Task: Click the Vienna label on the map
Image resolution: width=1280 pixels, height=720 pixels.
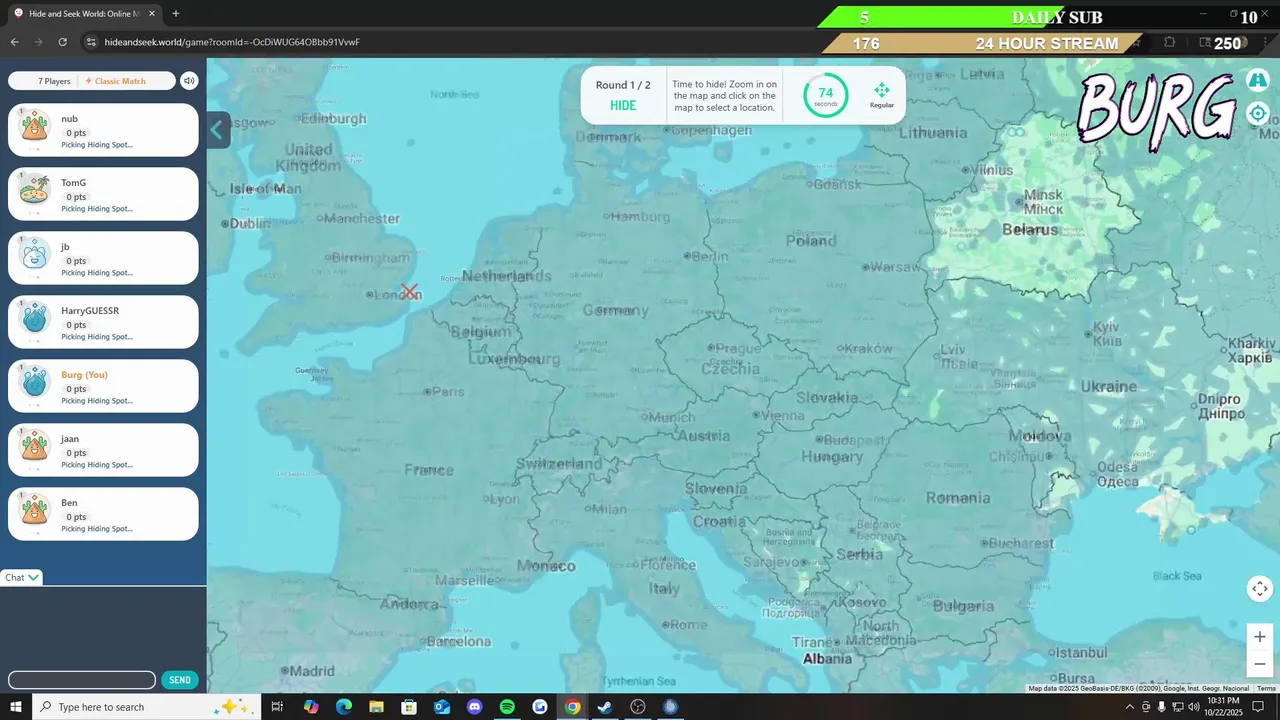Action: point(783,415)
